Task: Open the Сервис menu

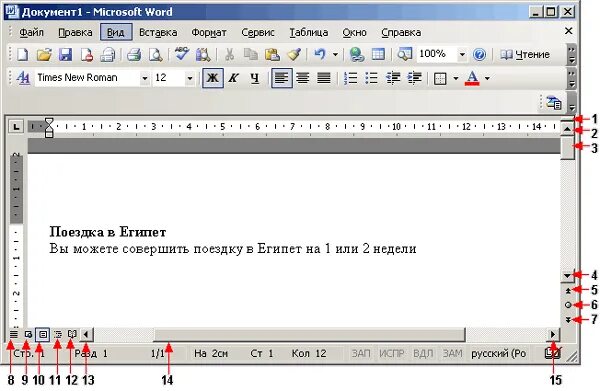Action: 258,32
